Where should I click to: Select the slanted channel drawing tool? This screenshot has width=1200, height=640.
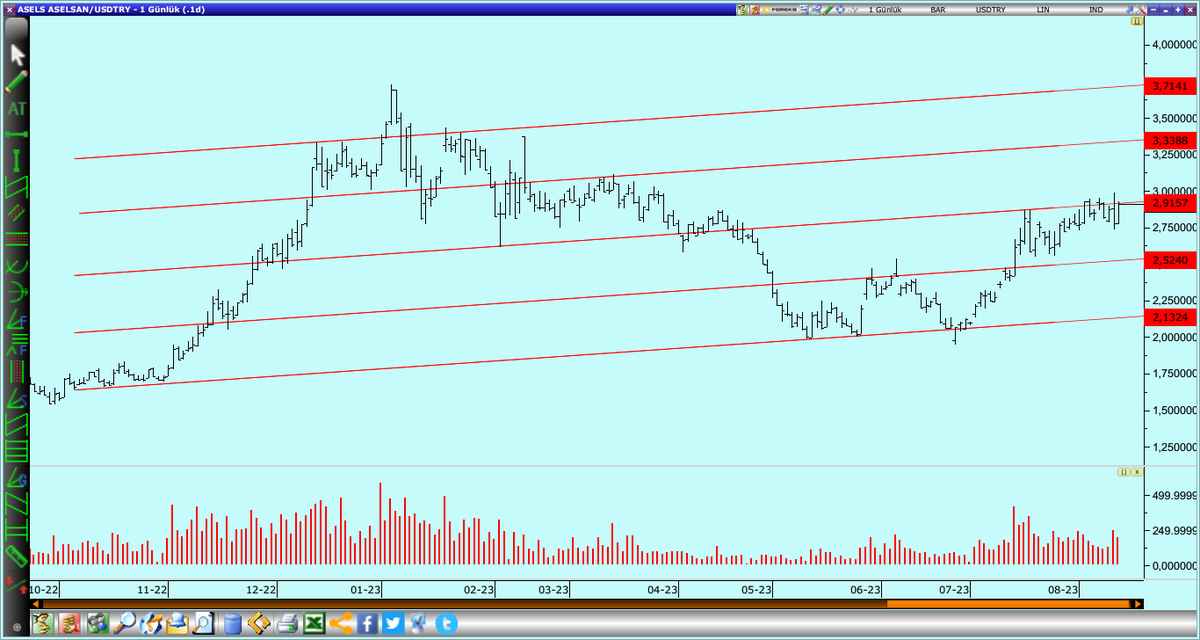click(x=17, y=187)
